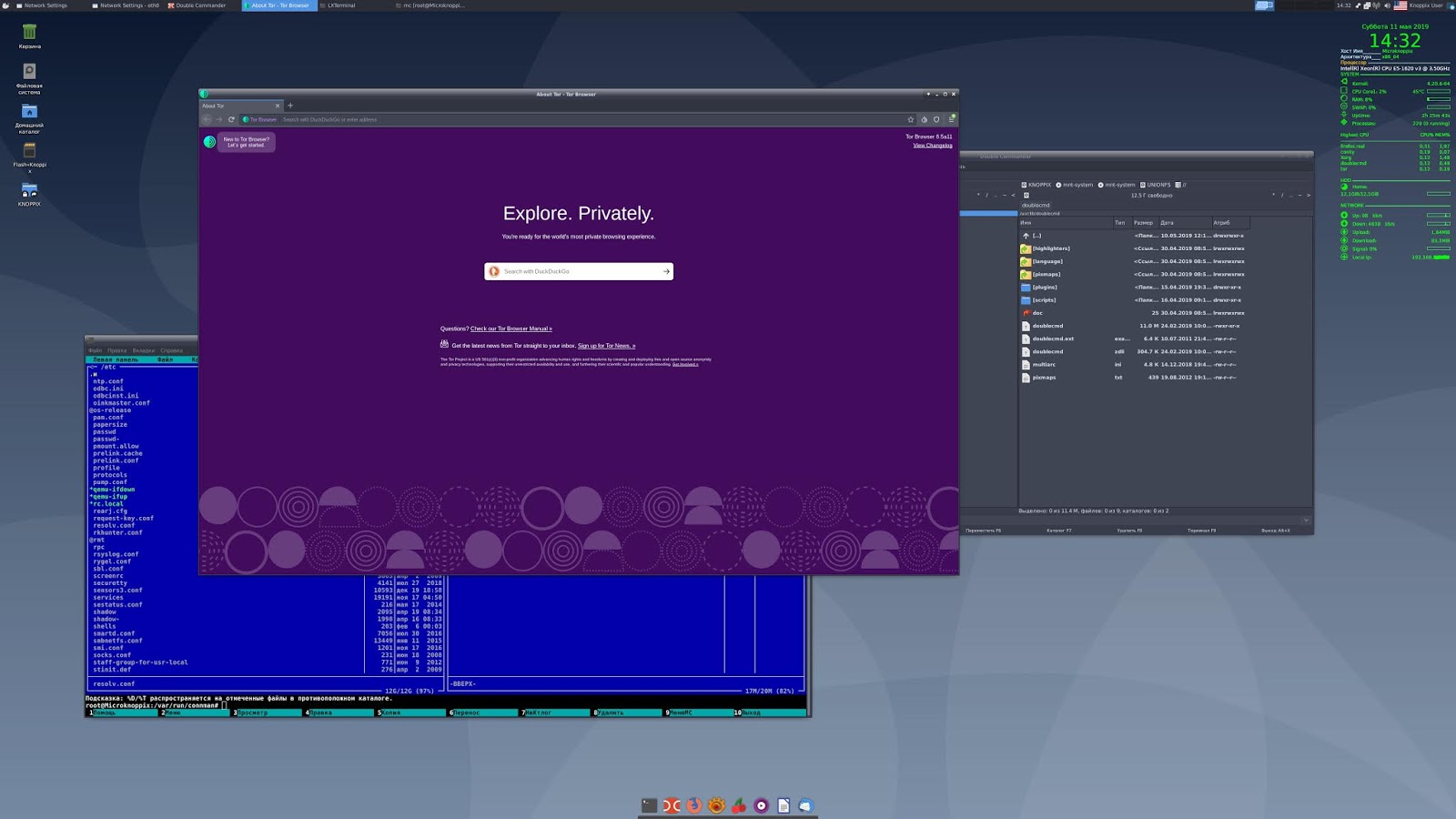Select resolv.conf in the mc panel

click(114, 525)
